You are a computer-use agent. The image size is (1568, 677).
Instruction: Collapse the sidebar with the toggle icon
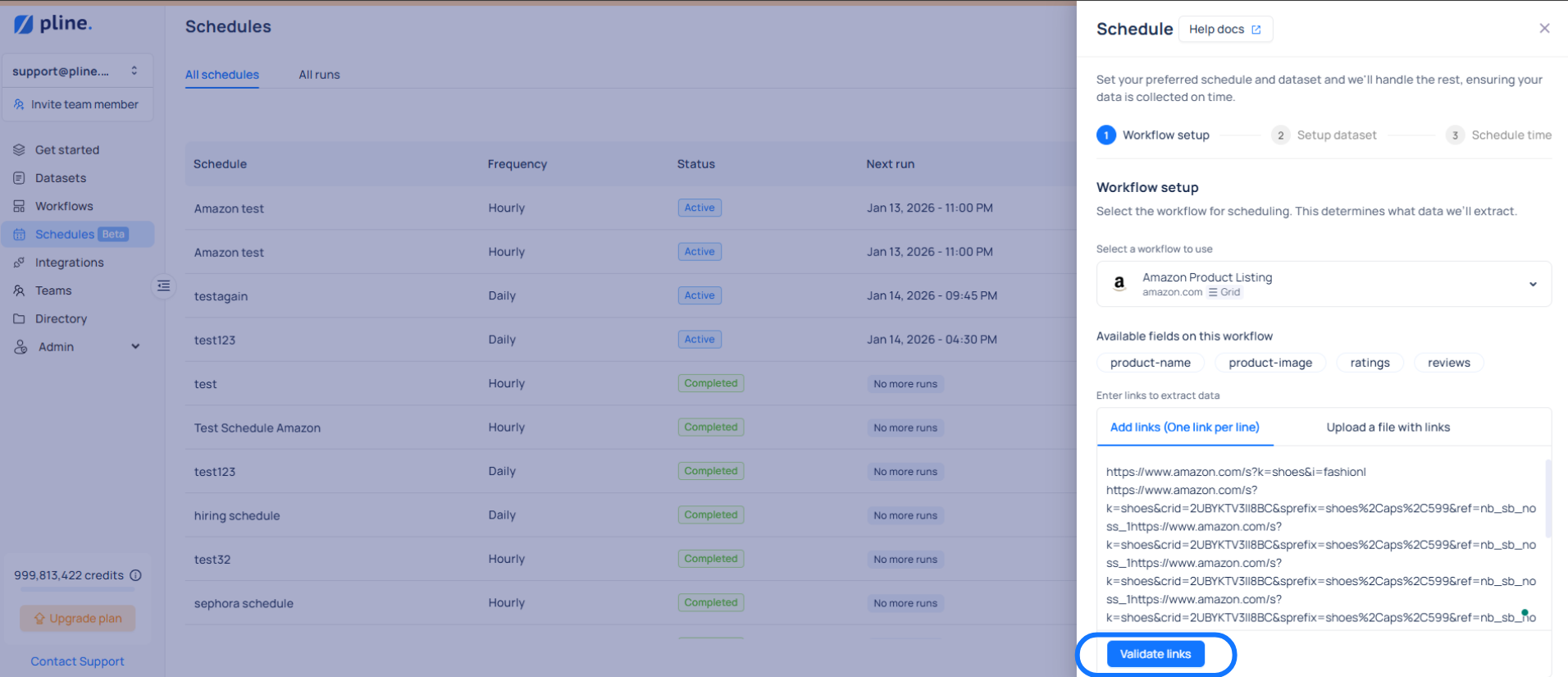pos(164,286)
